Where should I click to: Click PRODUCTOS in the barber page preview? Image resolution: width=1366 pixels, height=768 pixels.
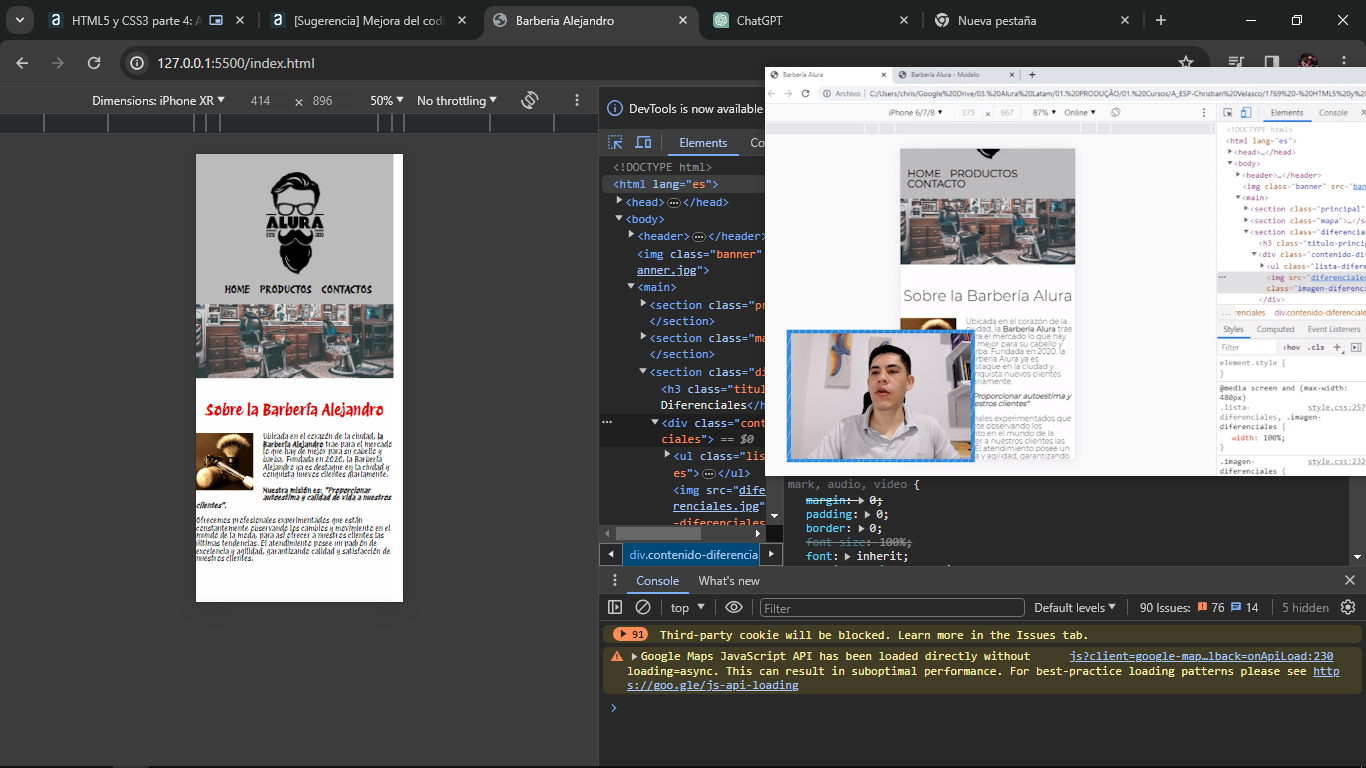(x=286, y=289)
